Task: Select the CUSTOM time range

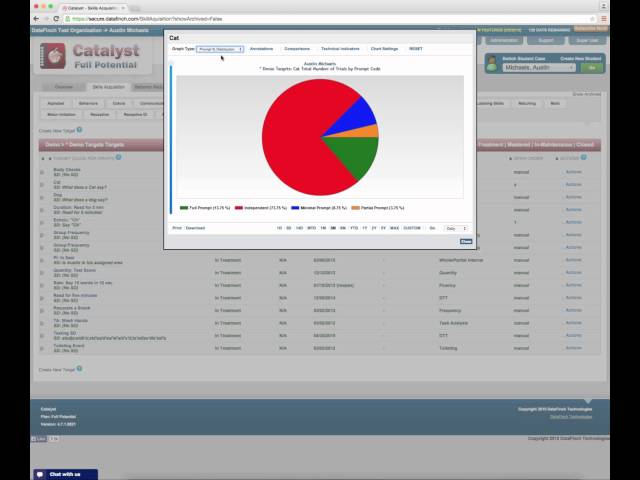Action: (412, 228)
